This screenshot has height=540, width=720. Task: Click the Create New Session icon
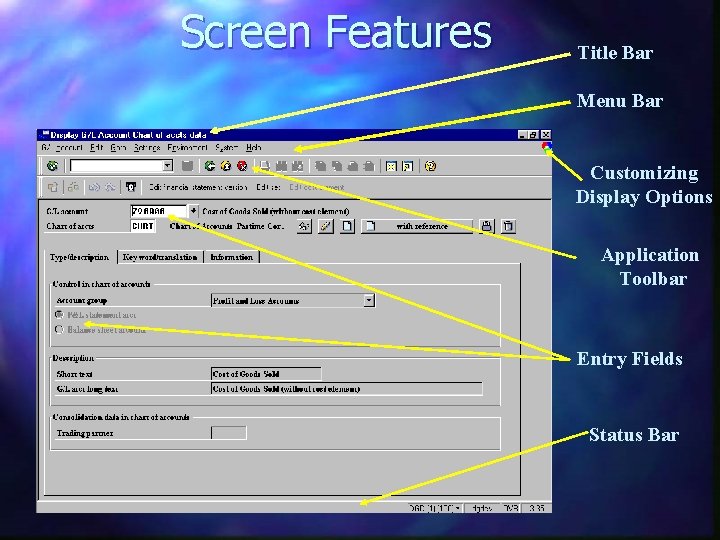tap(391, 166)
